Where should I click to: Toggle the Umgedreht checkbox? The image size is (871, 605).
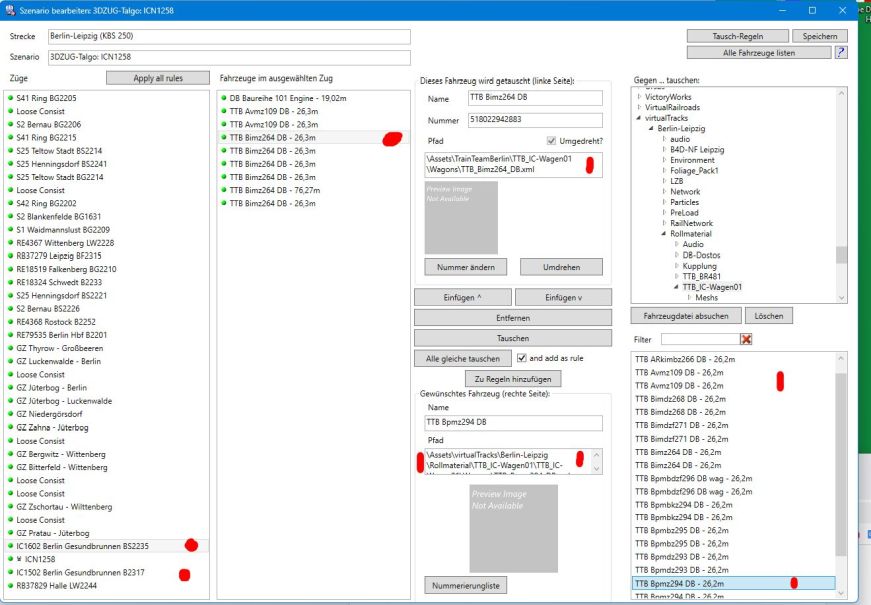coord(552,141)
